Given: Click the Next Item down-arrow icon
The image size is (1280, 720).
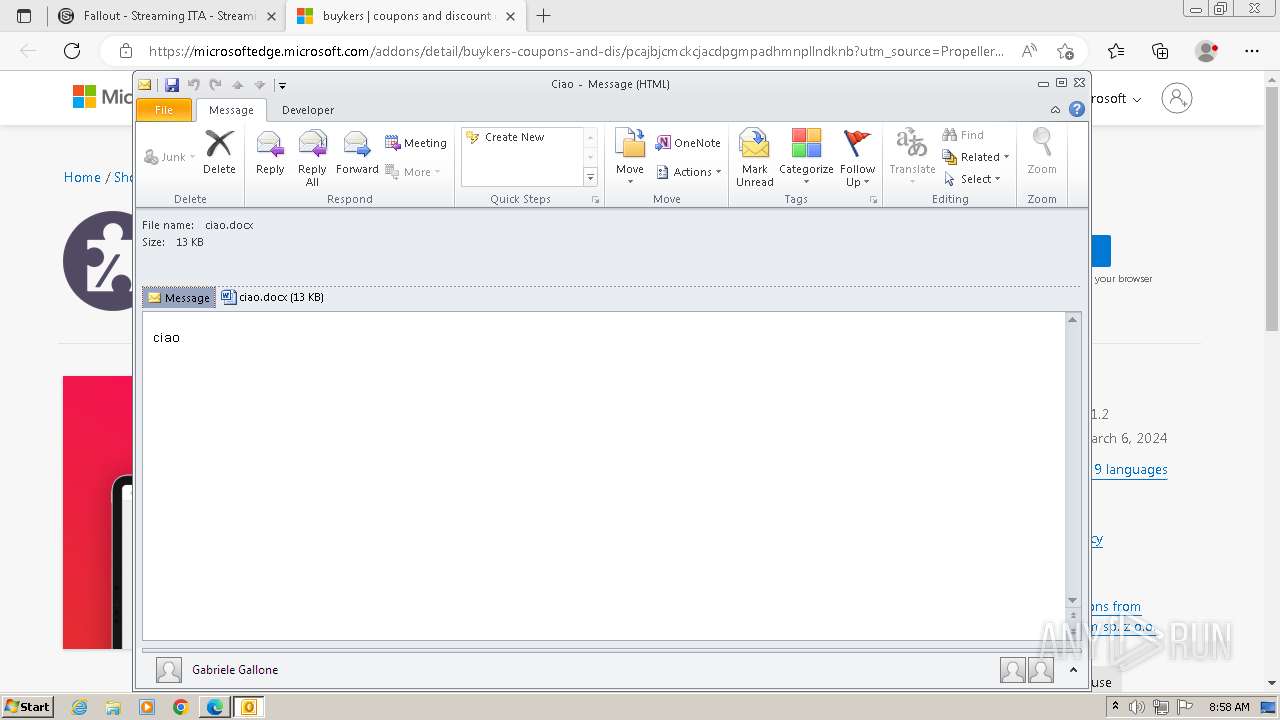Looking at the screenshot, I should pos(259,85).
